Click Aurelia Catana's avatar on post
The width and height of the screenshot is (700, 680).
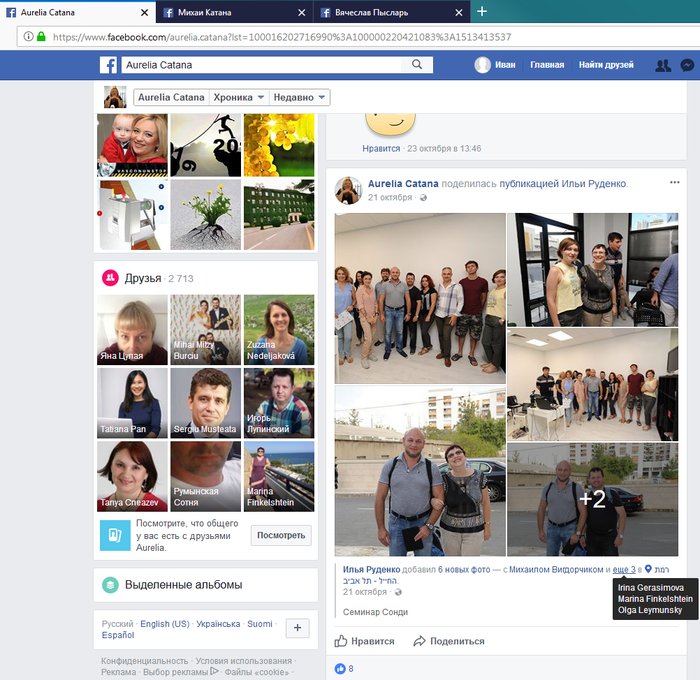click(x=348, y=190)
